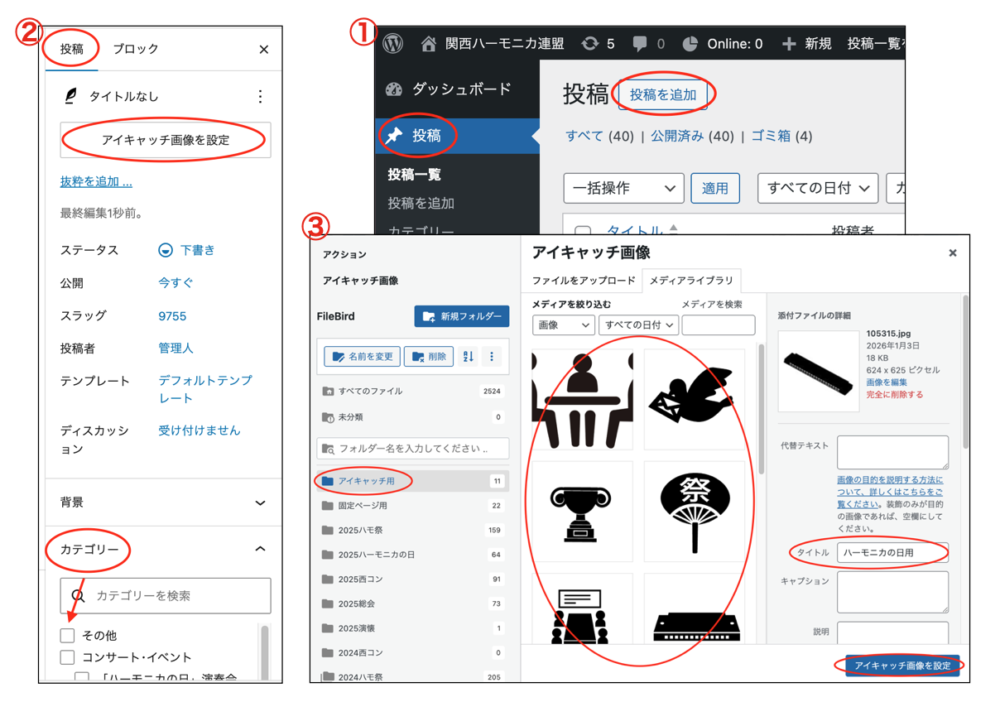Click the 抜粋を追加 link
Screen dimensions: 1000x702
coord(96,181)
